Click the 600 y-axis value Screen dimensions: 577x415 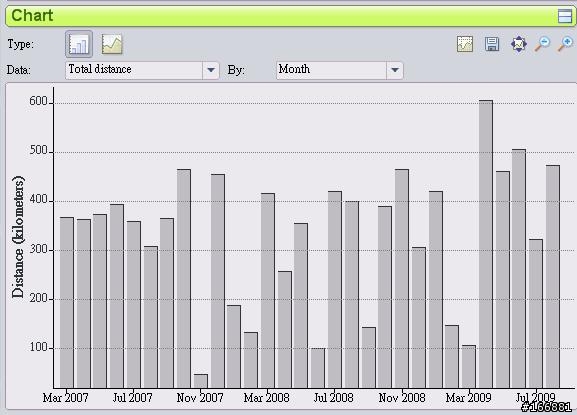(x=39, y=102)
